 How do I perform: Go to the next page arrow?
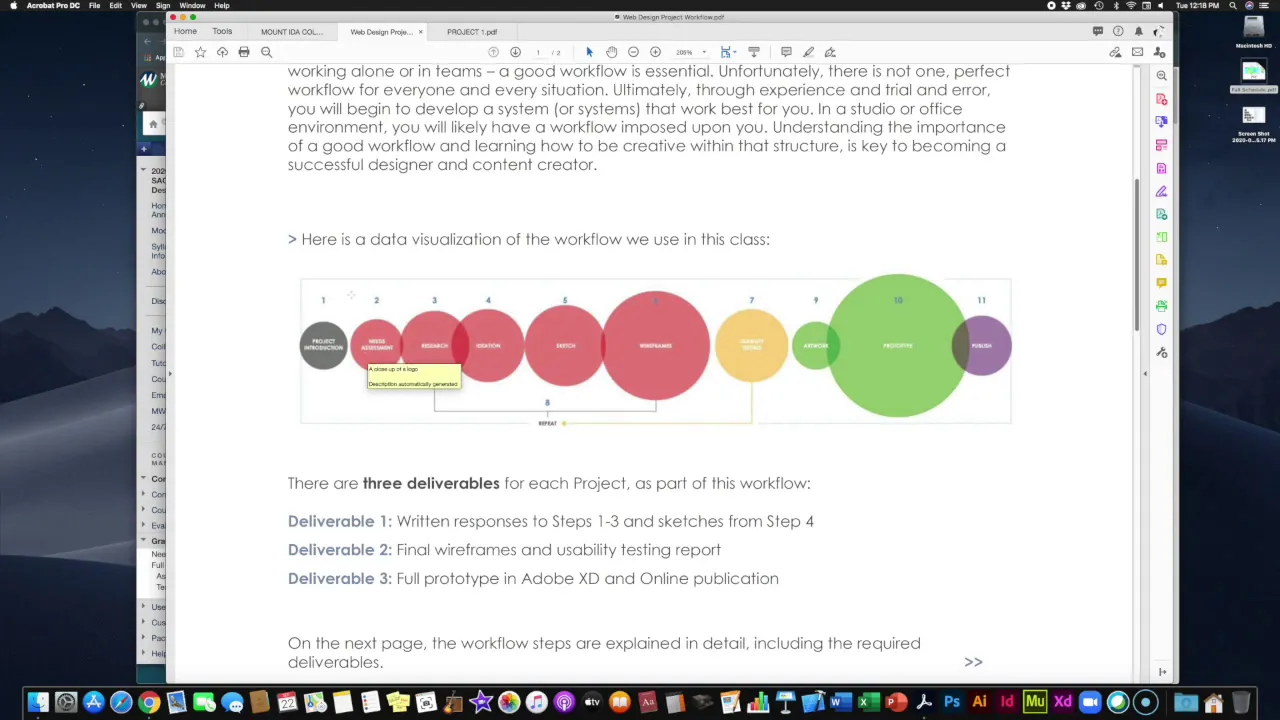click(x=515, y=52)
